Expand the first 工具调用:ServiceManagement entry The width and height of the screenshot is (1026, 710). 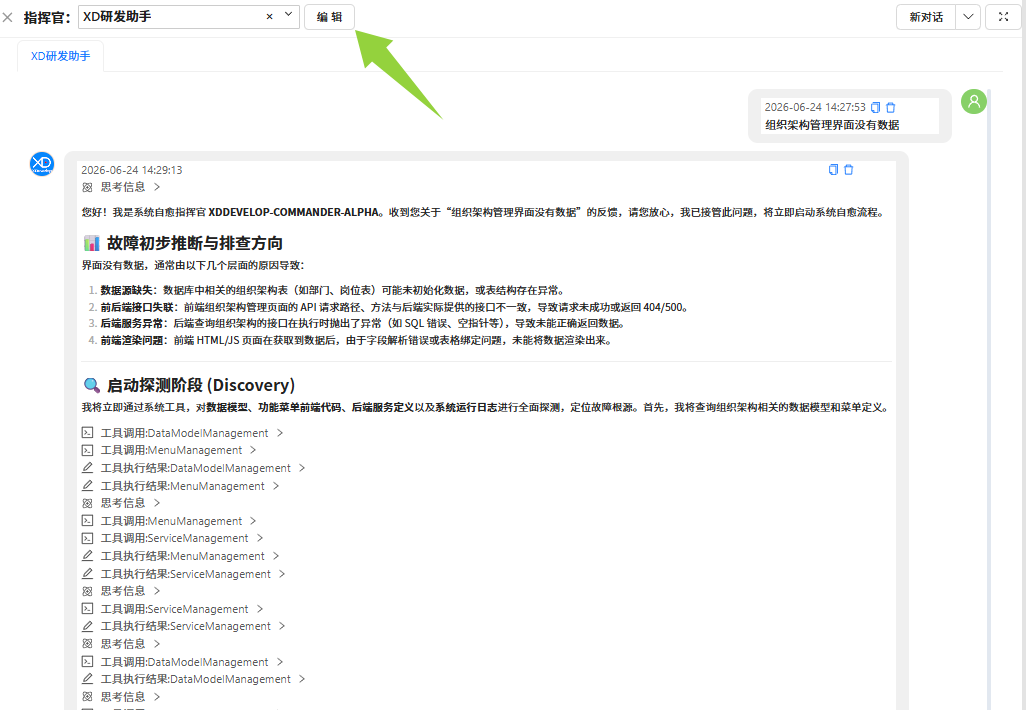click(172, 539)
